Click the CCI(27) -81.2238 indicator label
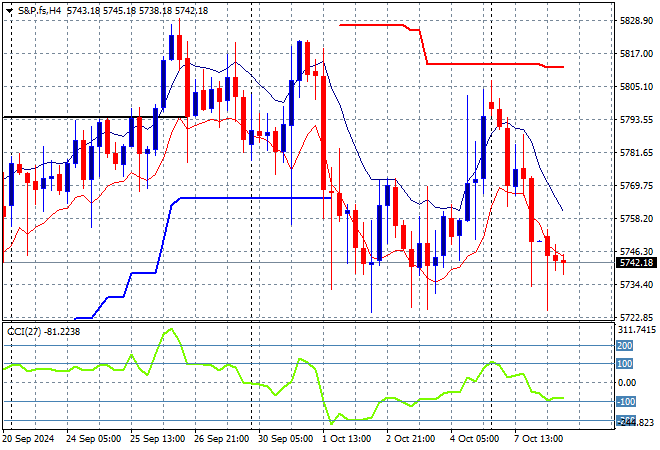Viewport: 660px width, 450px height. [x=44, y=332]
